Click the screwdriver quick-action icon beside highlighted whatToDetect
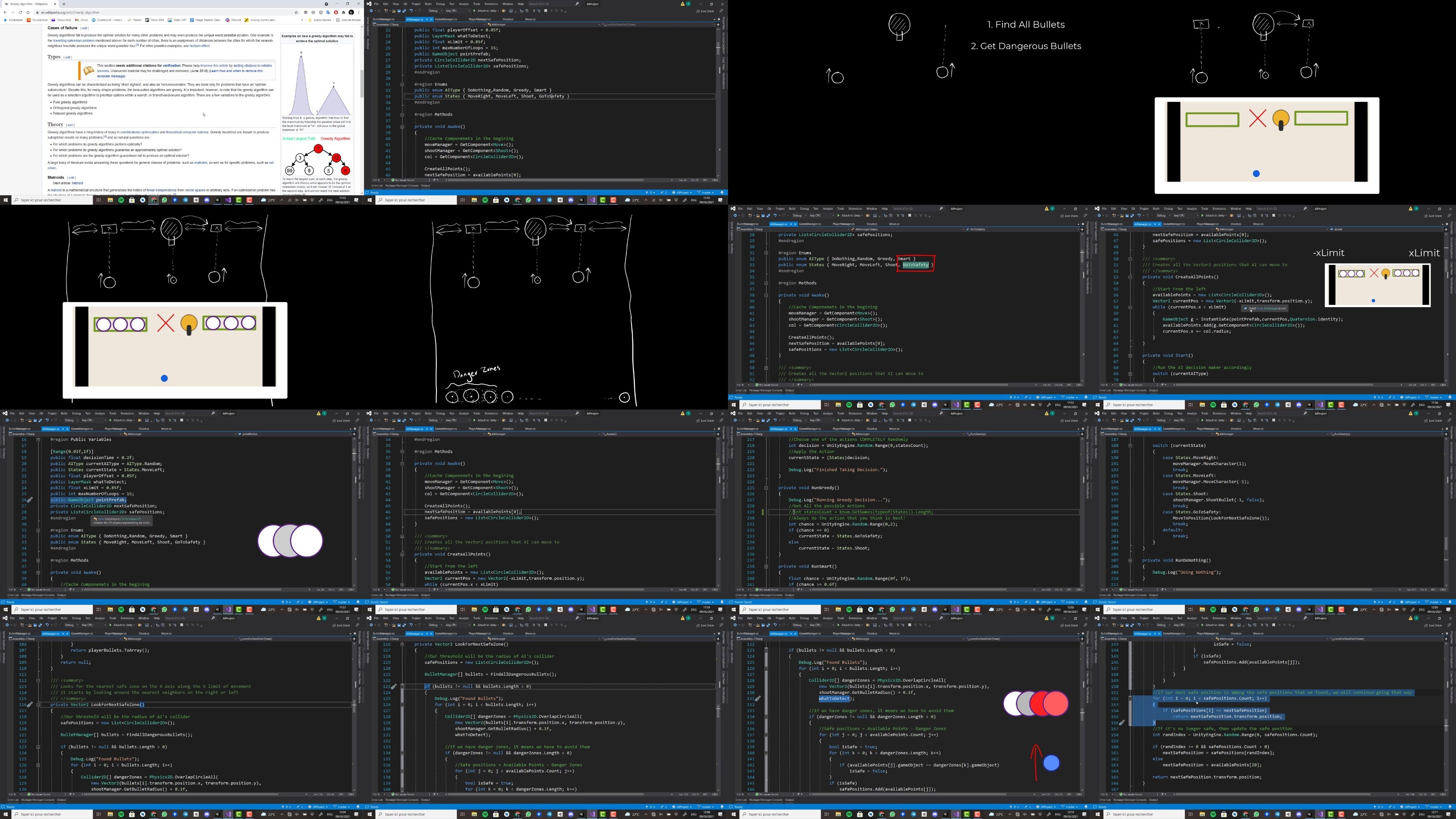 (758, 698)
